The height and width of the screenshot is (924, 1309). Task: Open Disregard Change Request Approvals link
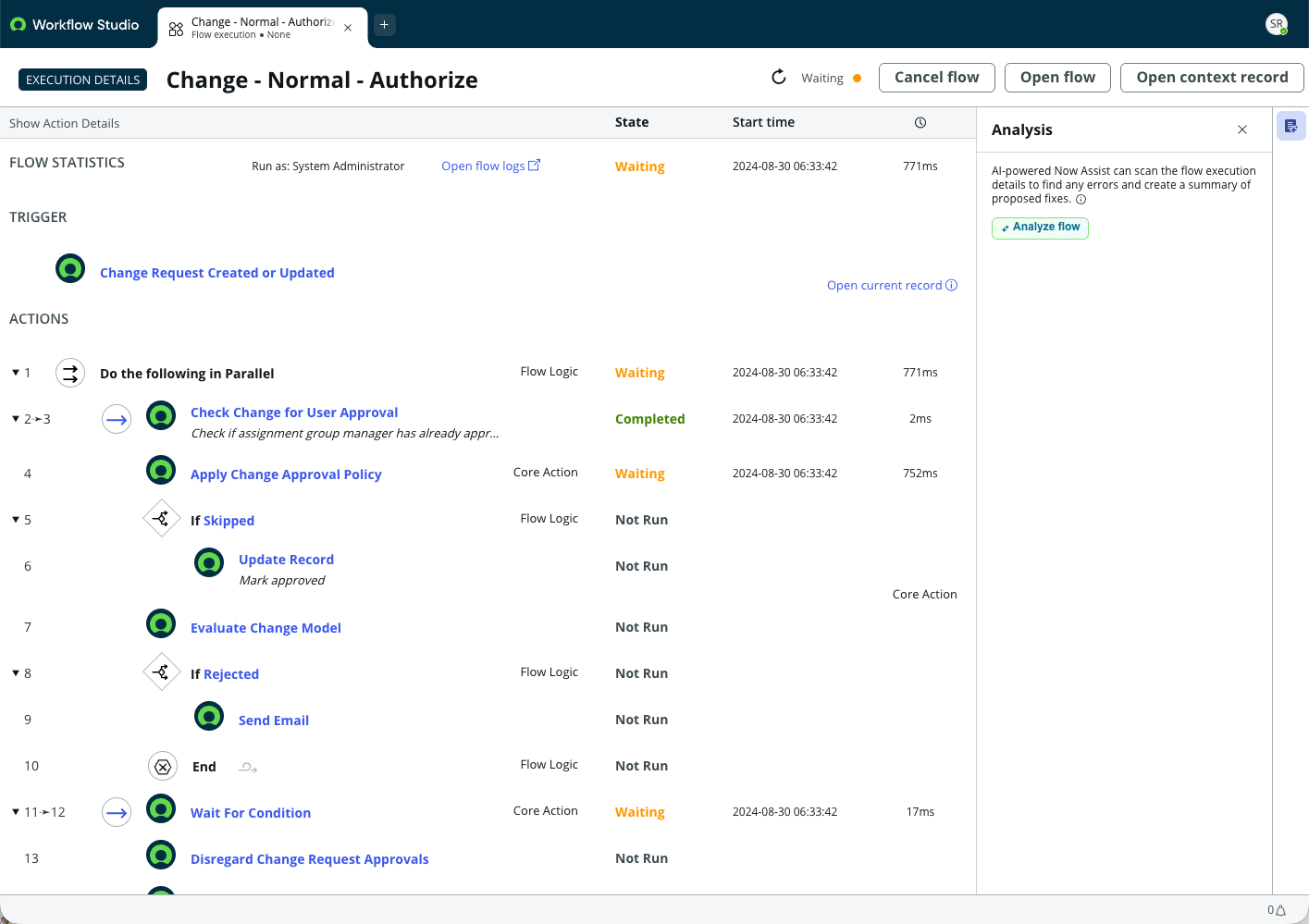click(x=310, y=859)
